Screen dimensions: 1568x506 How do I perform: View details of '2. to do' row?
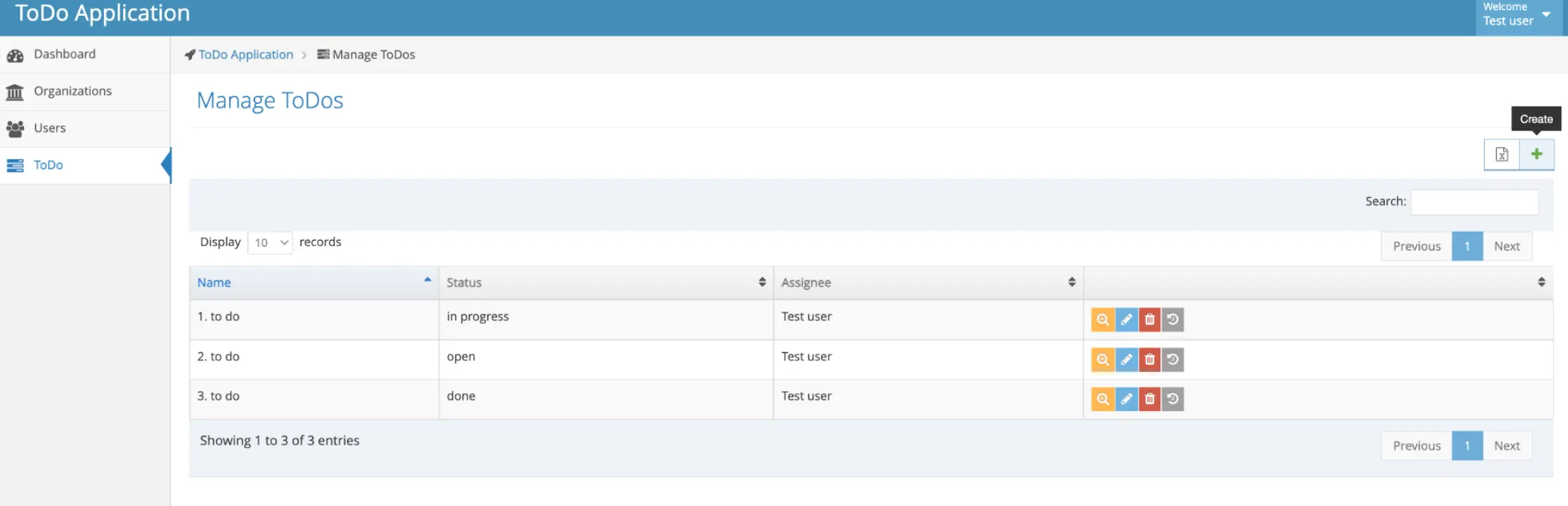tap(1102, 360)
